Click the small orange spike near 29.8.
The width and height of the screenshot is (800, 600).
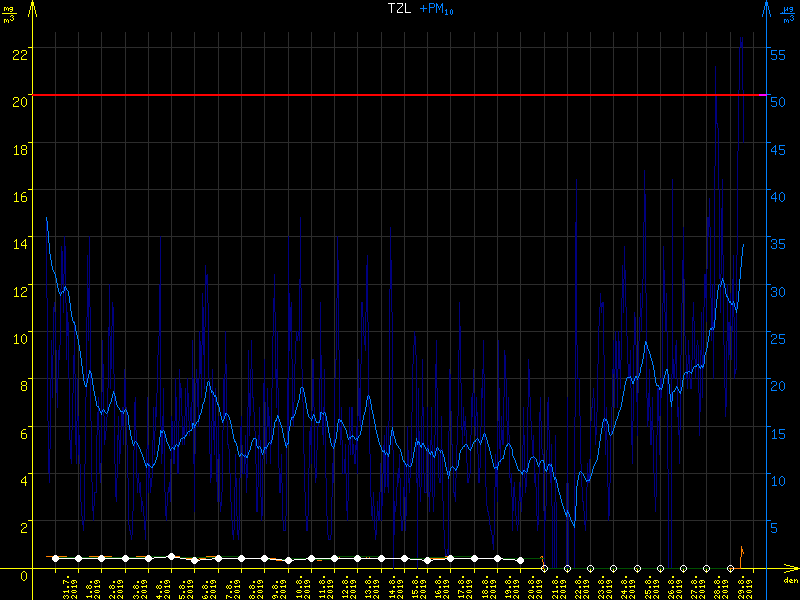741,551
